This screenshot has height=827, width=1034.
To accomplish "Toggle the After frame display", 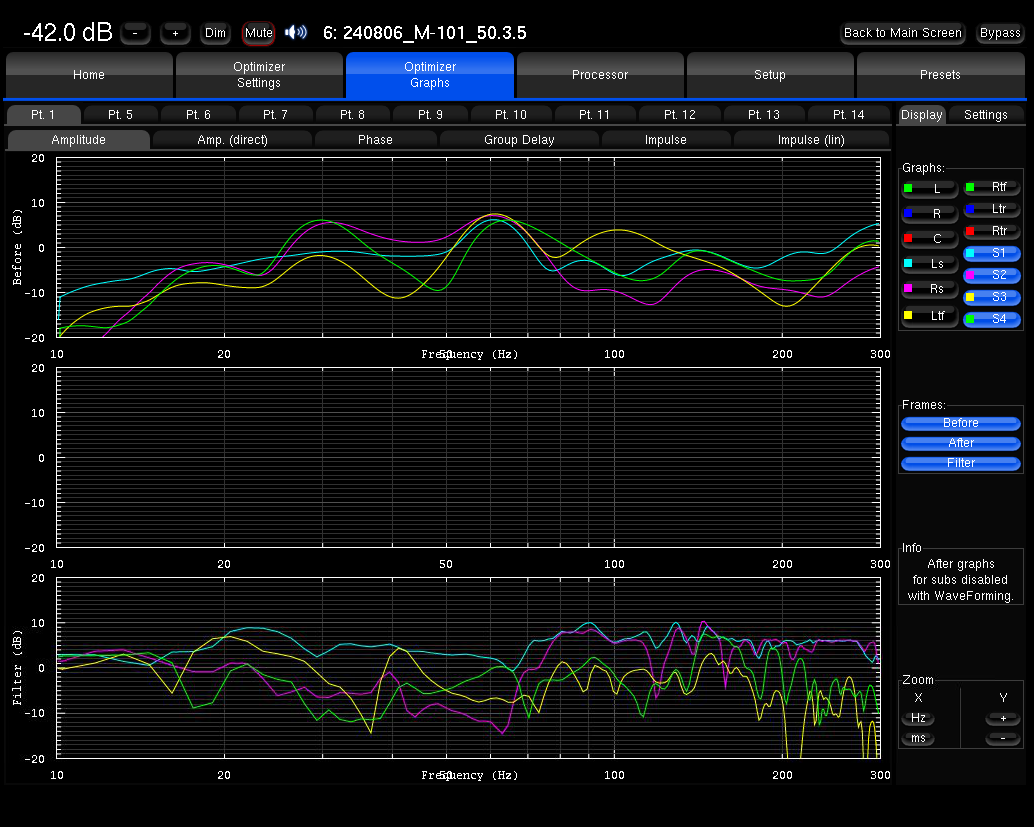I will (960, 443).
